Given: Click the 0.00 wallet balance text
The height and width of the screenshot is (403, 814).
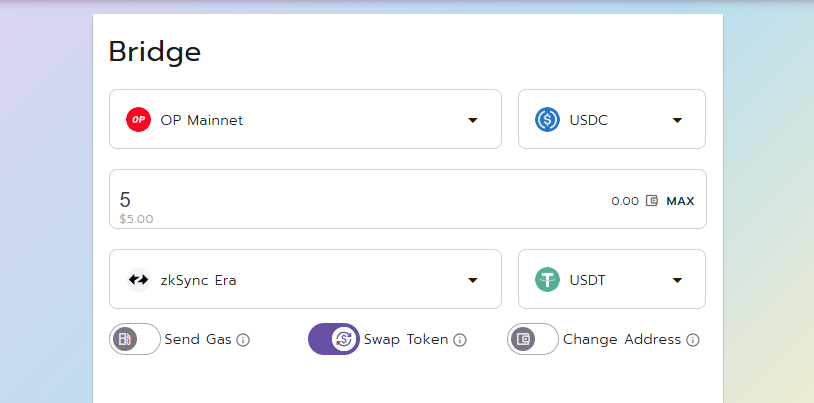Looking at the screenshot, I should click(x=625, y=201).
